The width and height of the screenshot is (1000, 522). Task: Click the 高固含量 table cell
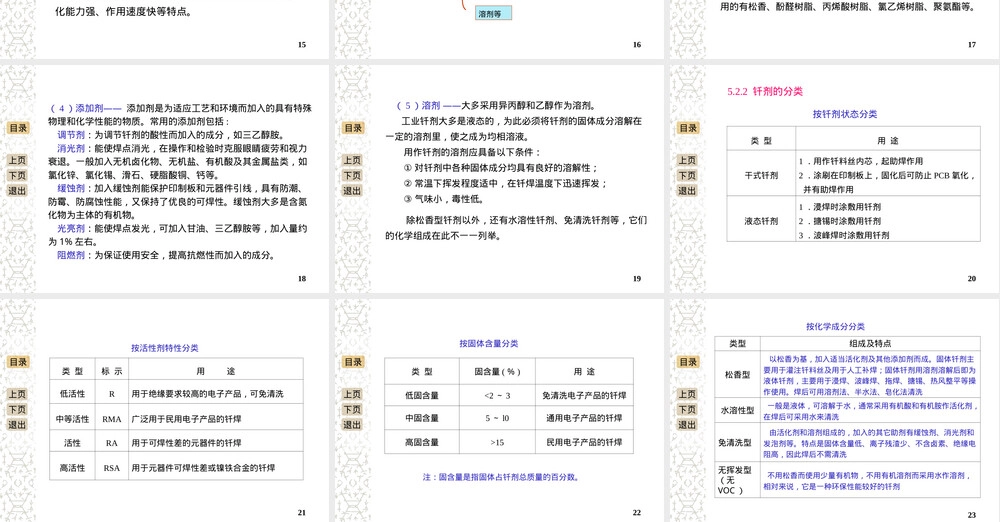pyautogui.click(x=422, y=442)
